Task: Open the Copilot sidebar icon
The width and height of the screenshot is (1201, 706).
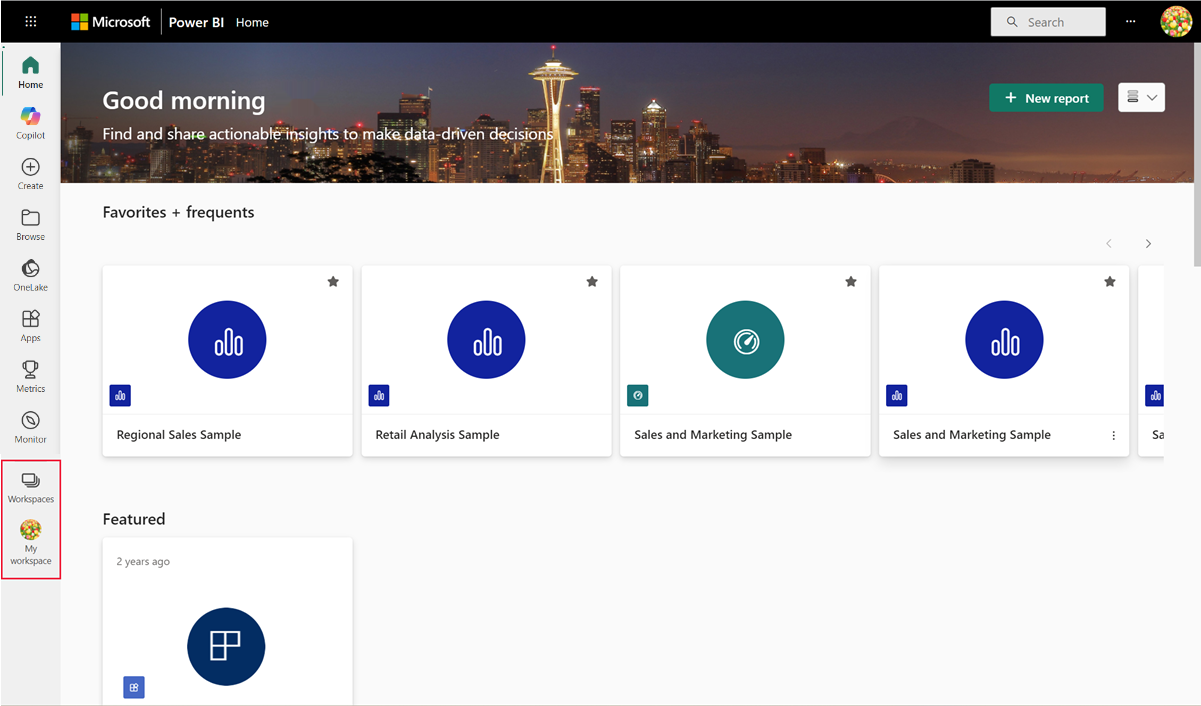Action: point(30,121)
